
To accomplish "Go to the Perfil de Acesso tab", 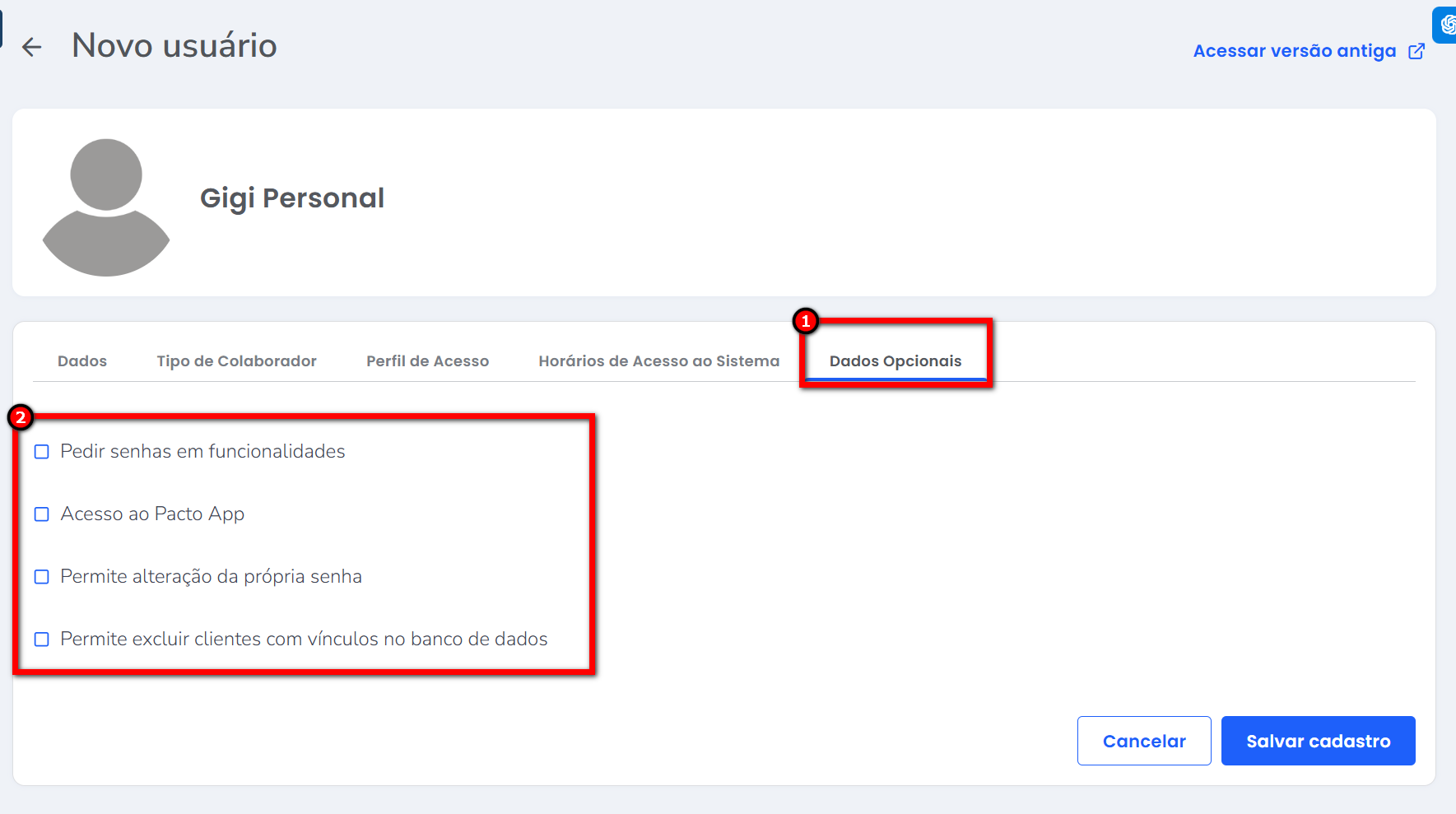I will click(427, 361).
